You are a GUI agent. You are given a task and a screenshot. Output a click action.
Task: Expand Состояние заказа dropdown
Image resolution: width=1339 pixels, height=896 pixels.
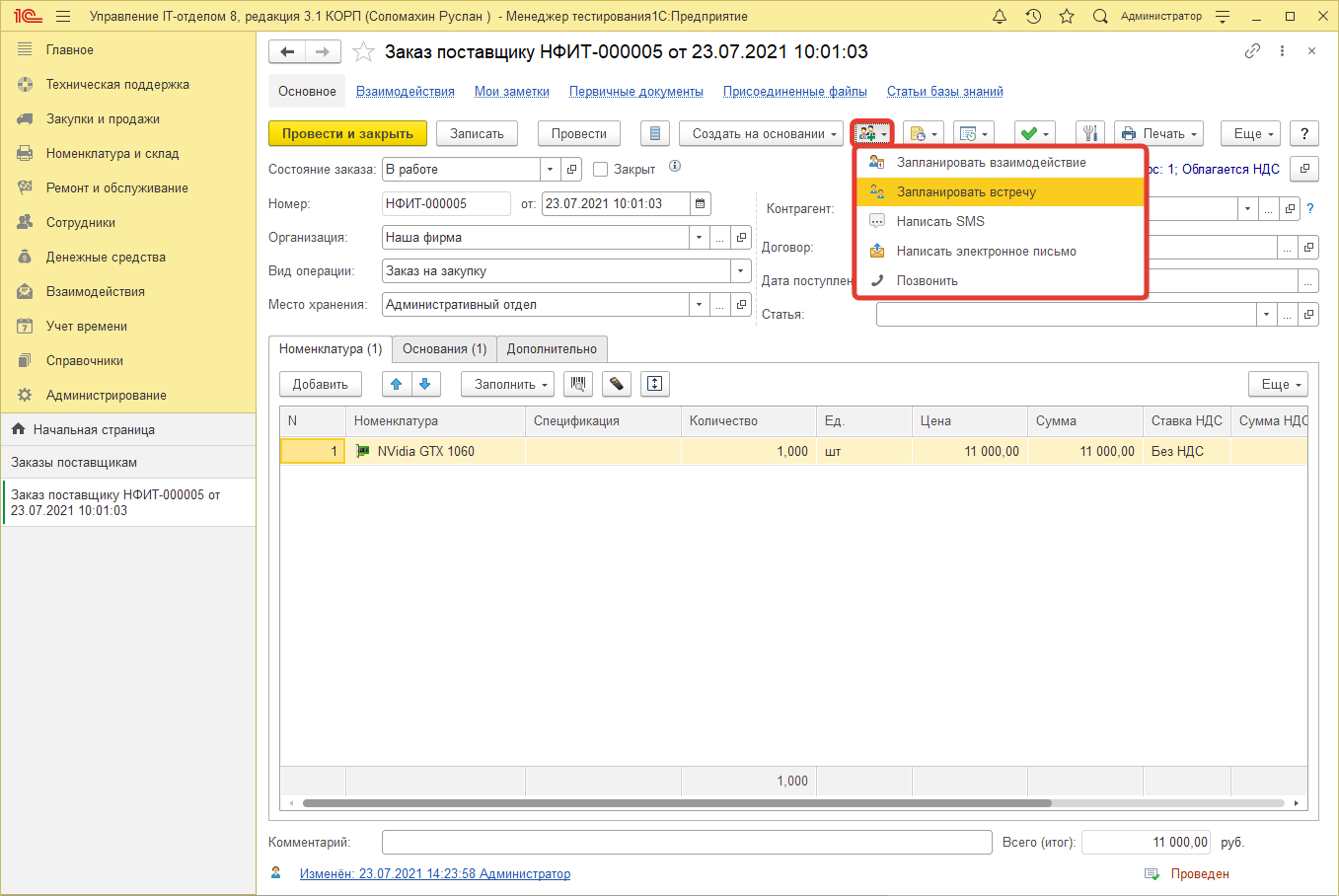[551, 170]
